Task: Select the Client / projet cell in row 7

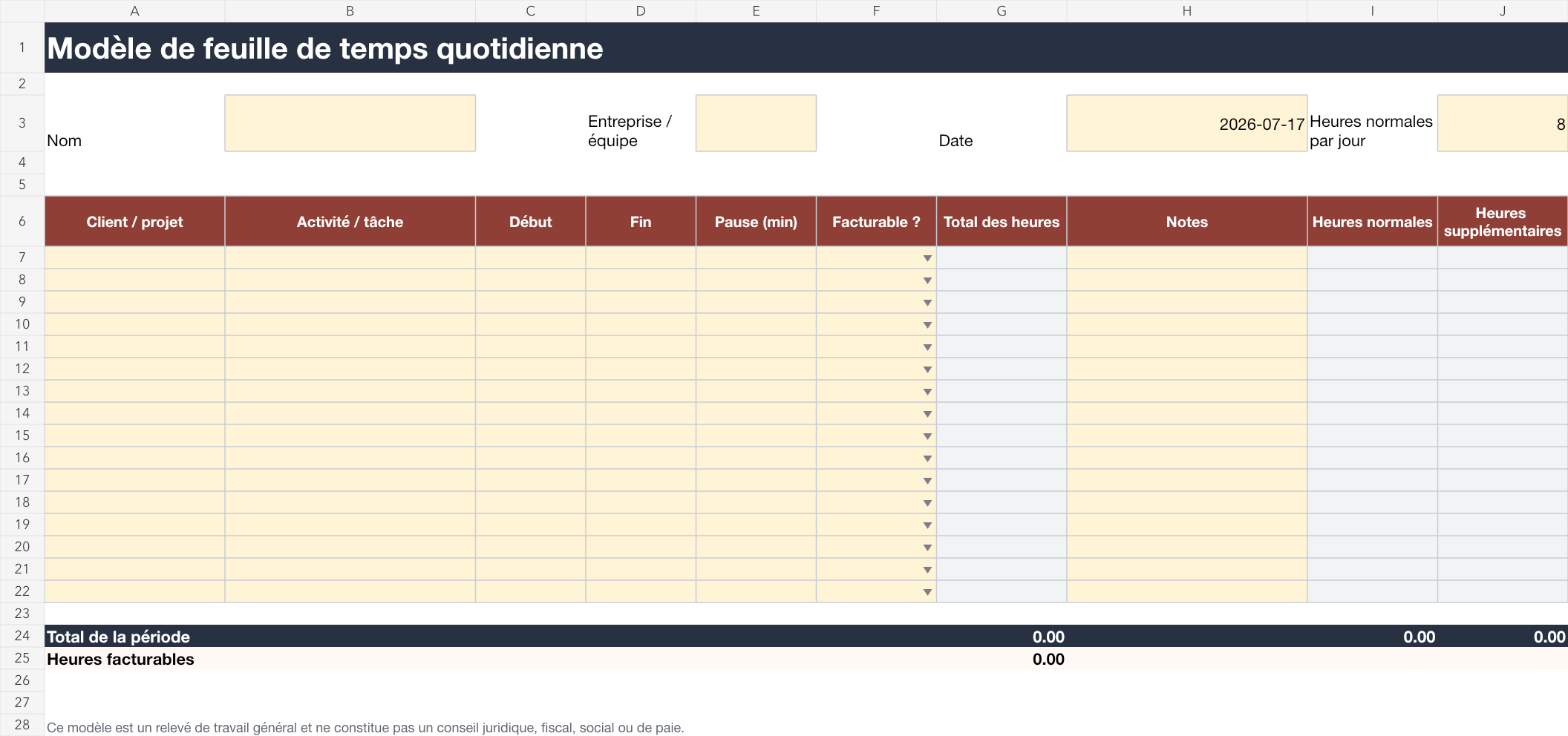Action: 134,257
